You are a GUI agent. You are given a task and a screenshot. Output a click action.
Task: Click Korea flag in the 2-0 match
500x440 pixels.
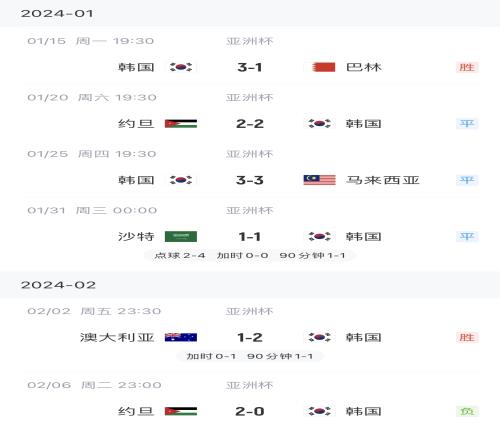(x=320, y=411)
